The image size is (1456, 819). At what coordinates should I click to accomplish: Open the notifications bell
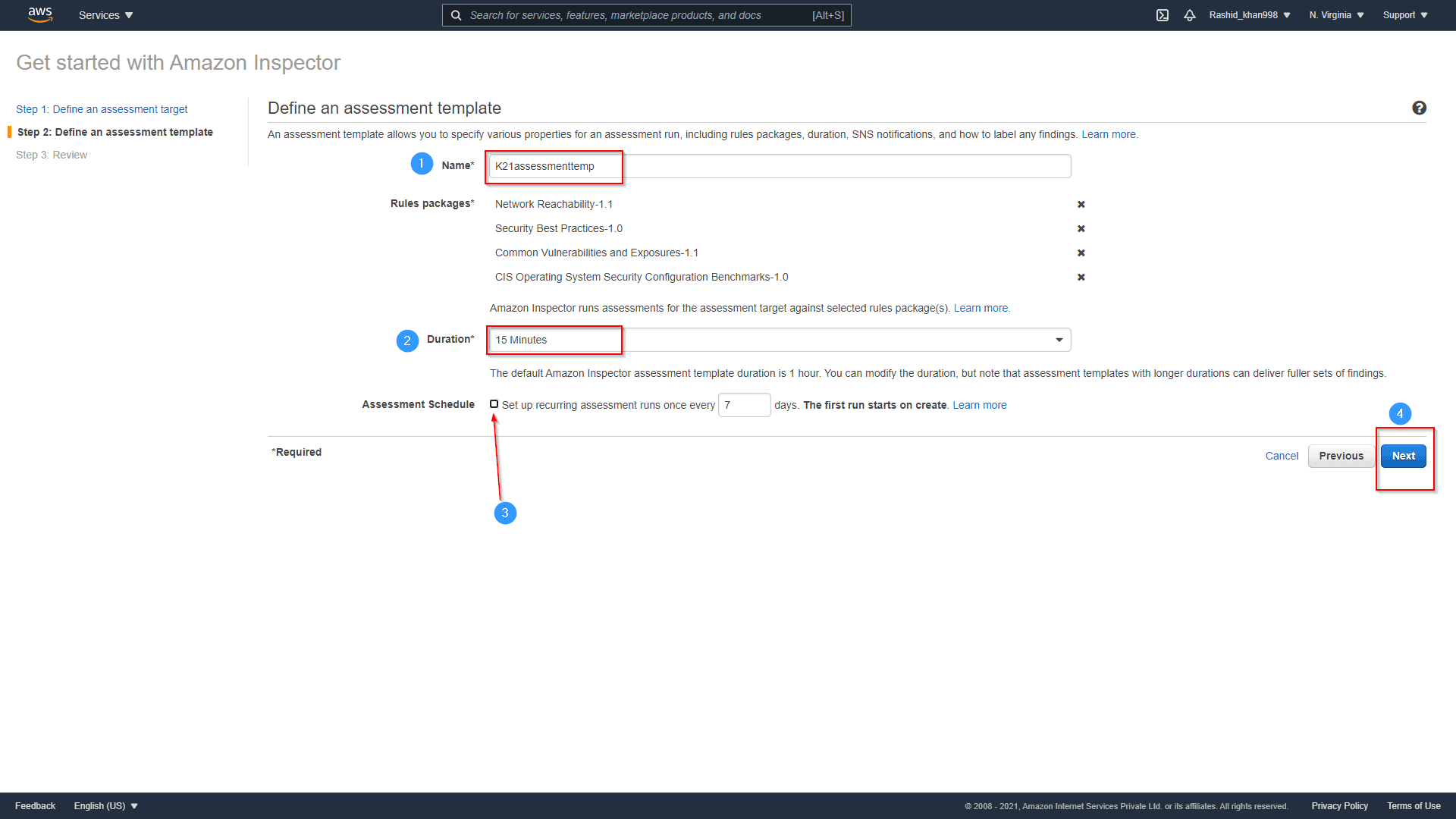pos(1189,15)
